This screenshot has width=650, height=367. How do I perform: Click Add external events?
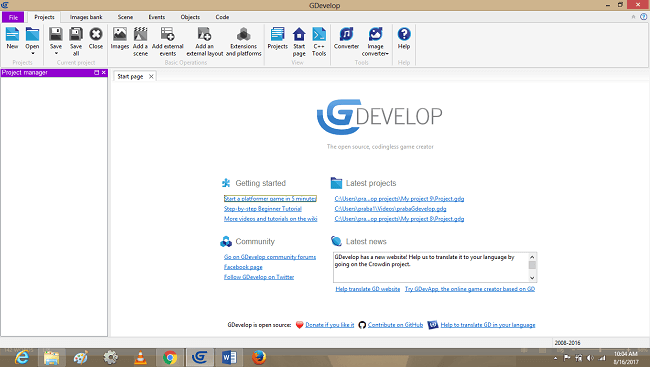pos(167,41)
